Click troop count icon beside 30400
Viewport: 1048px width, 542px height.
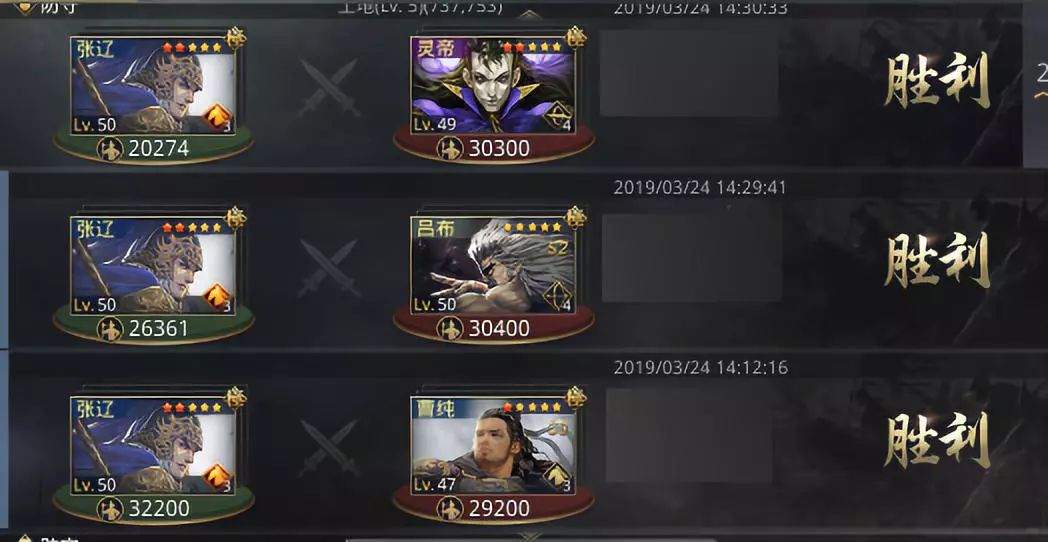450,328
